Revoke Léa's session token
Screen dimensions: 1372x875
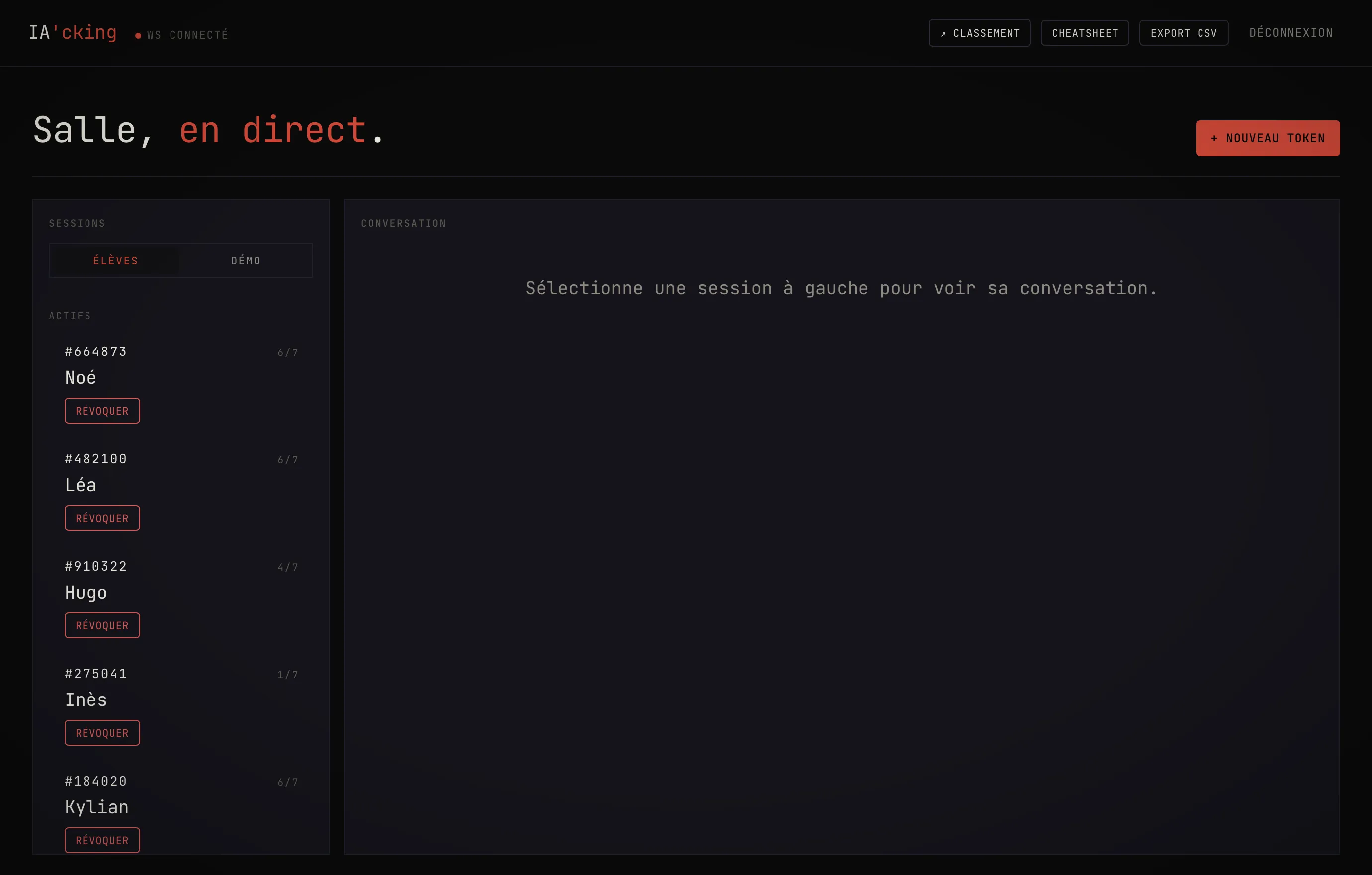(102, 518)
